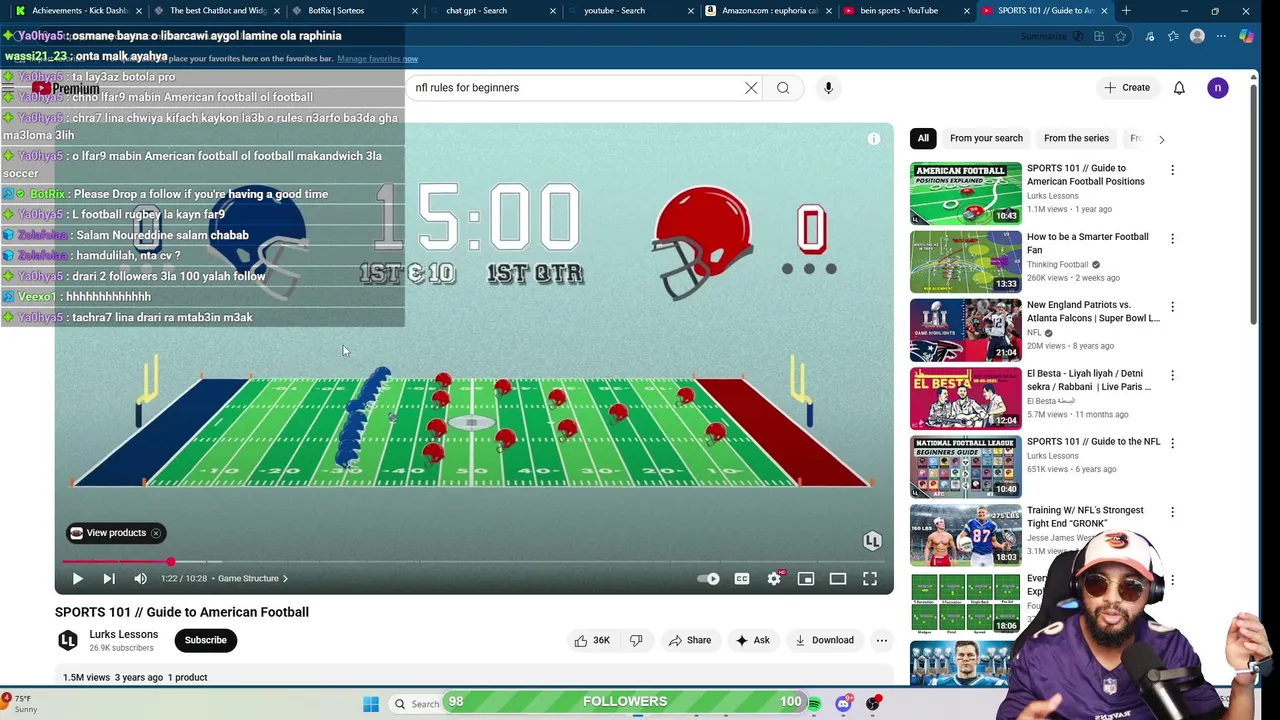
Task: Switch to theater mode
Action: click(838, 579)
